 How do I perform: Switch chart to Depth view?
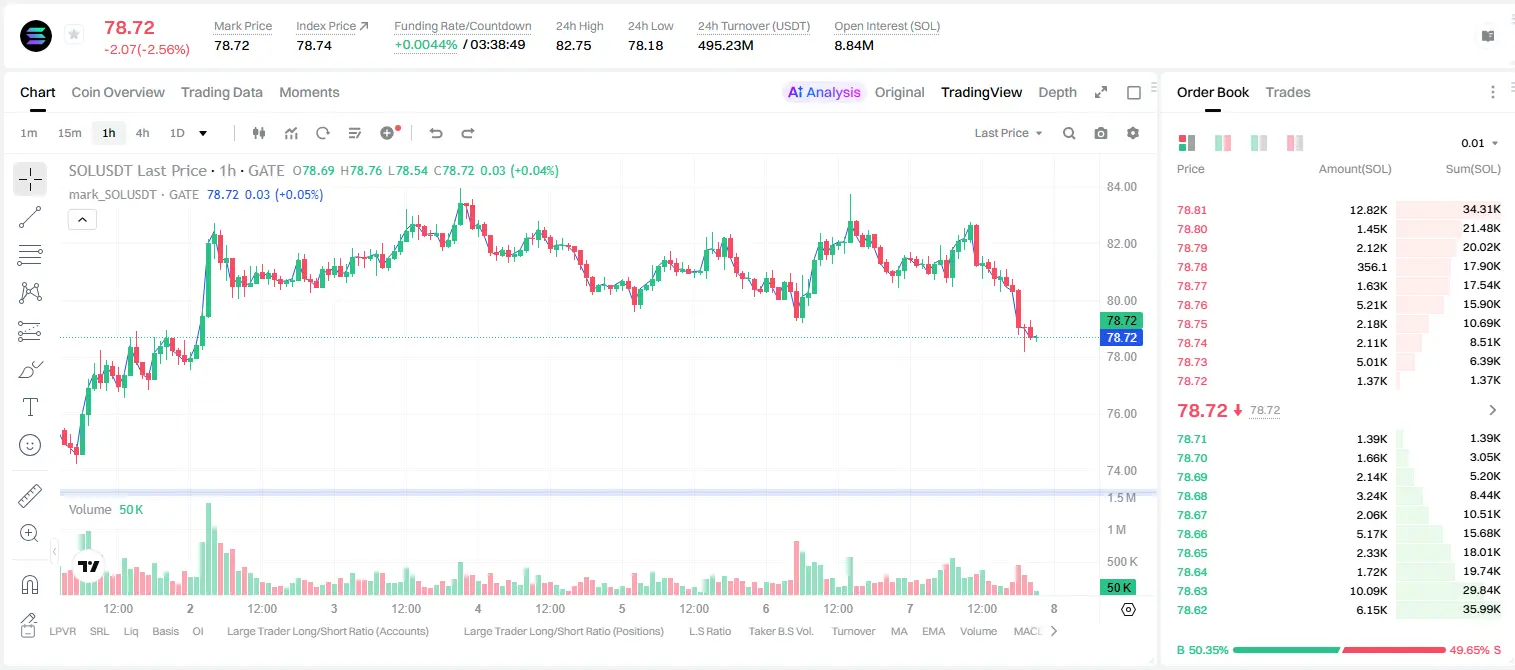pos(1057,92)
